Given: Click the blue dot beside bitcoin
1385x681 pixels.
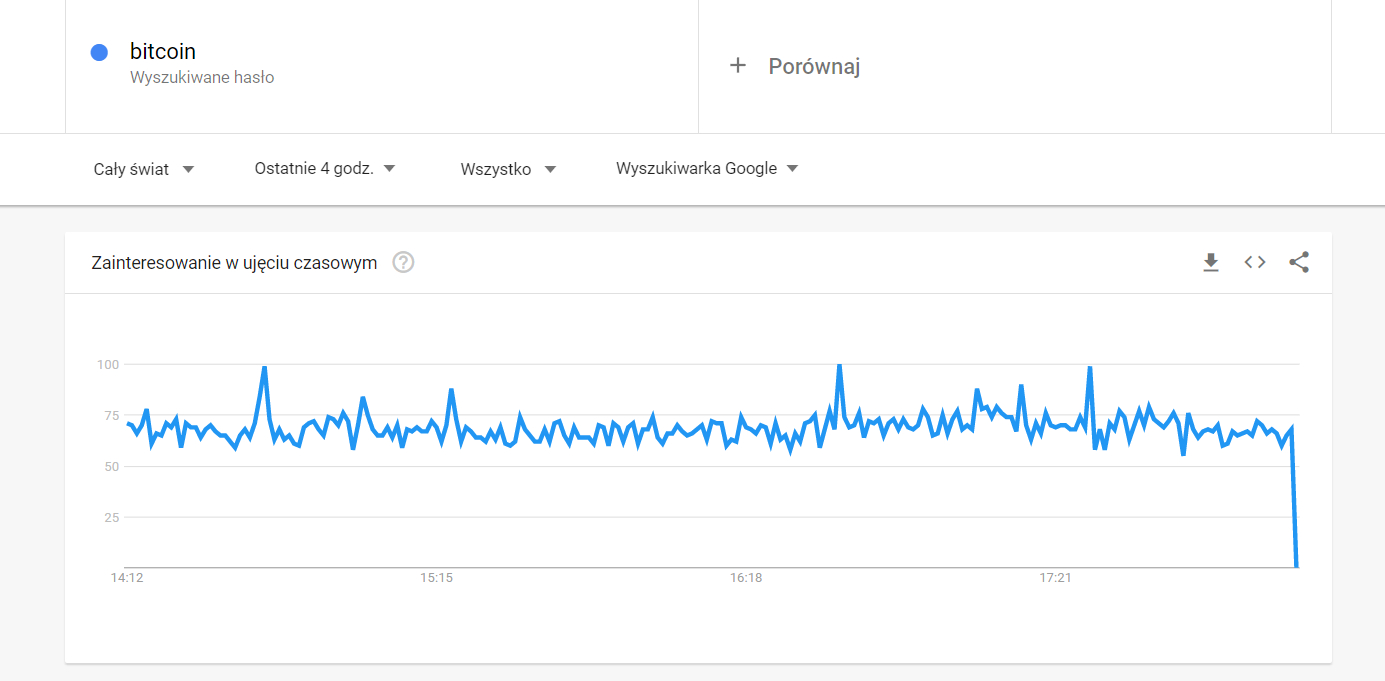Looking at the screenshot, I should (x=99, y=53).
